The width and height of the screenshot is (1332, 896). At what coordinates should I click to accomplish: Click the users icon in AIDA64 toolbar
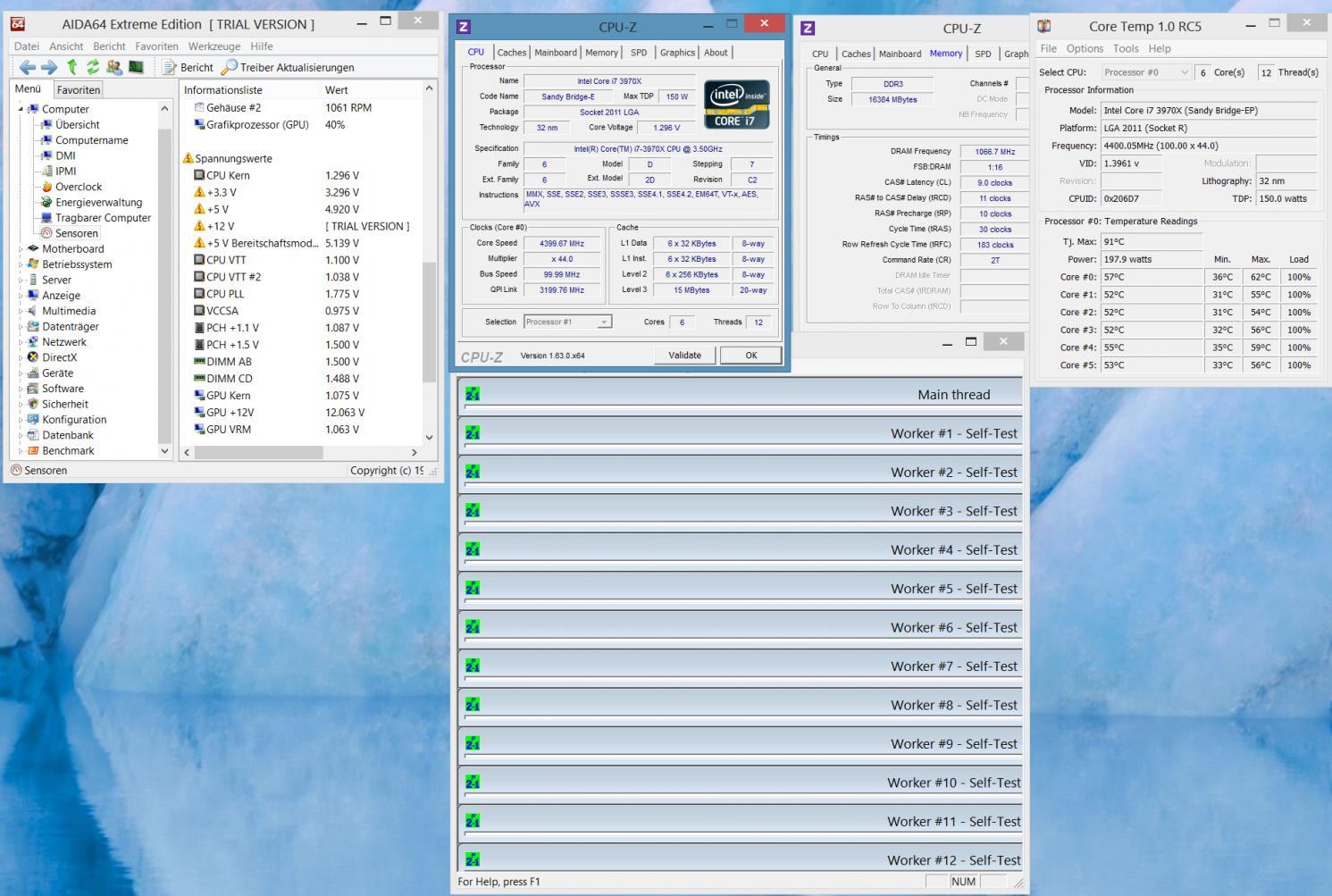(114, 67)
